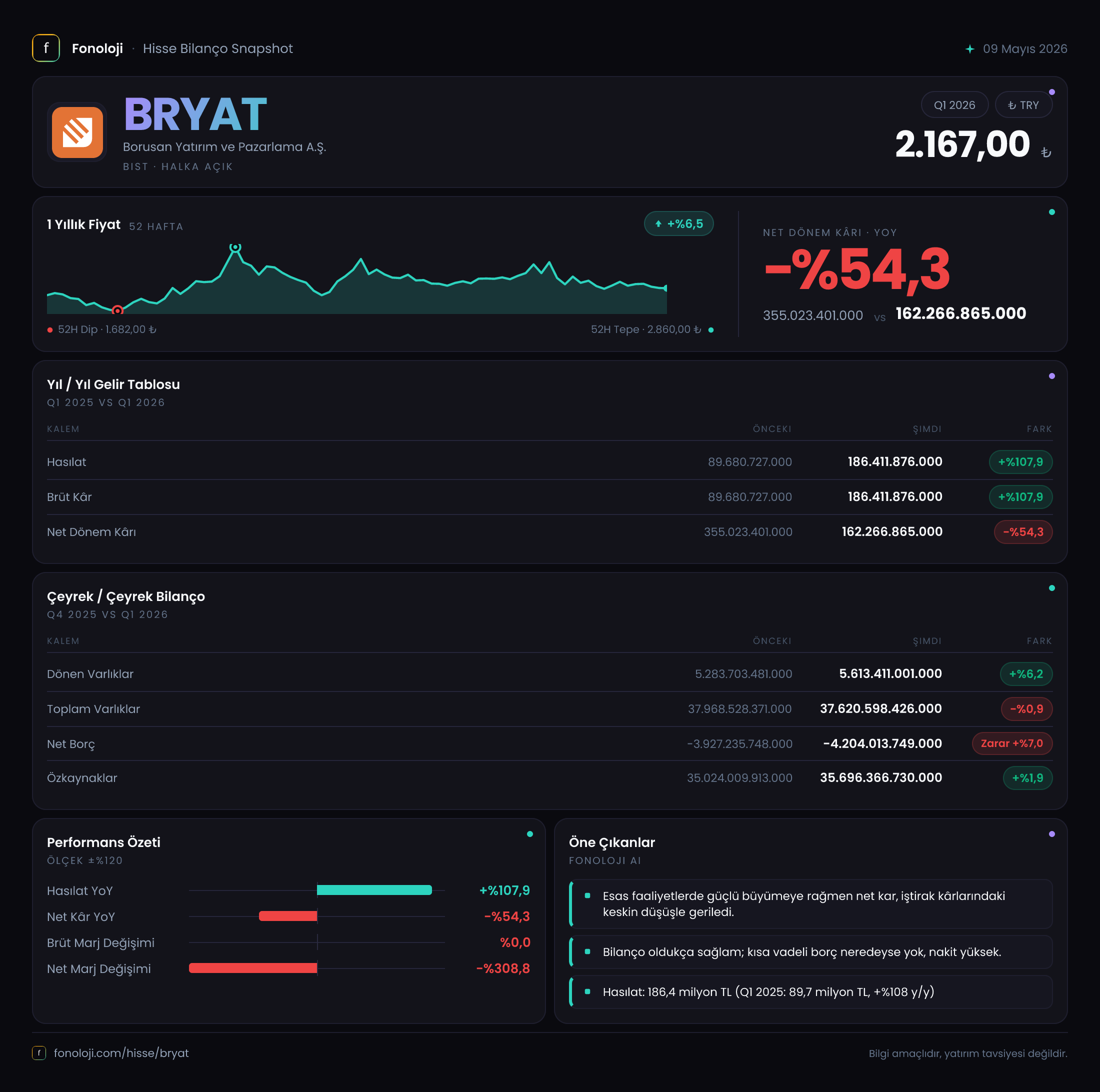Click the highlight 'Hasılat: 186,4 milyon TL'
The image size is (1100, 1092).
tap(811, 991)
